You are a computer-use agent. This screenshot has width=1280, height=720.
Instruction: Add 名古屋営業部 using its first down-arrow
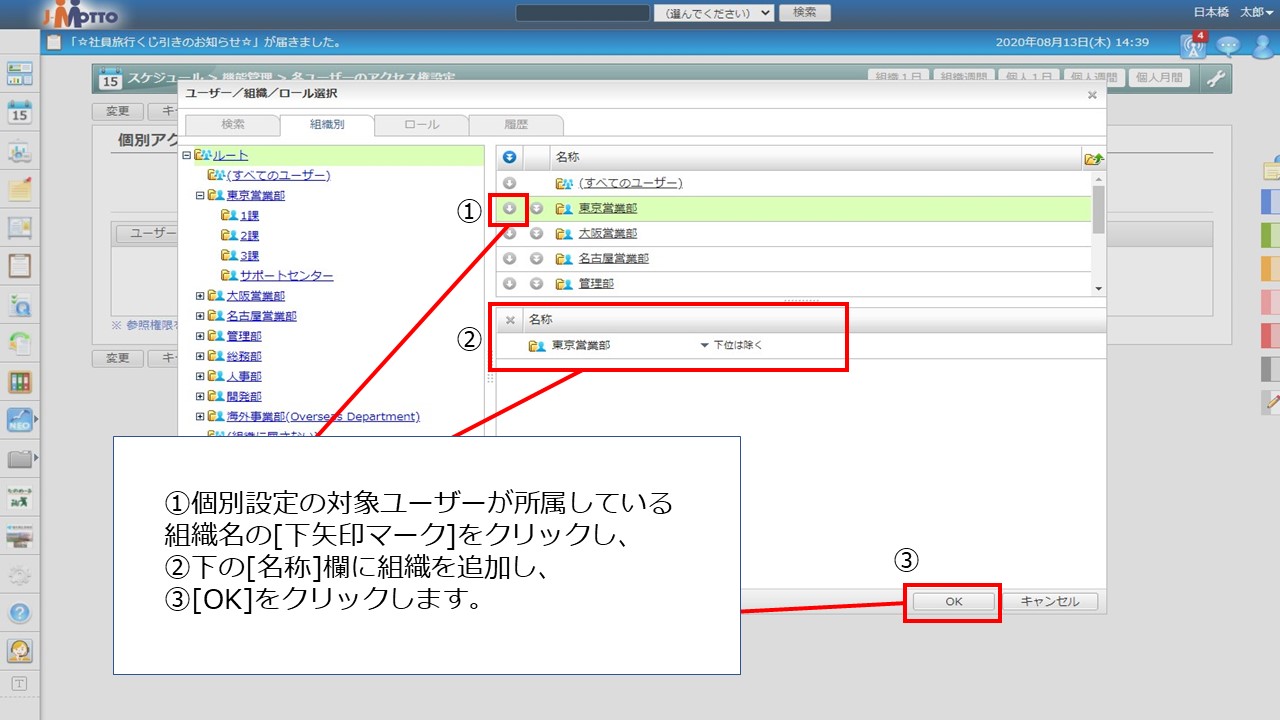click(509, 258)
